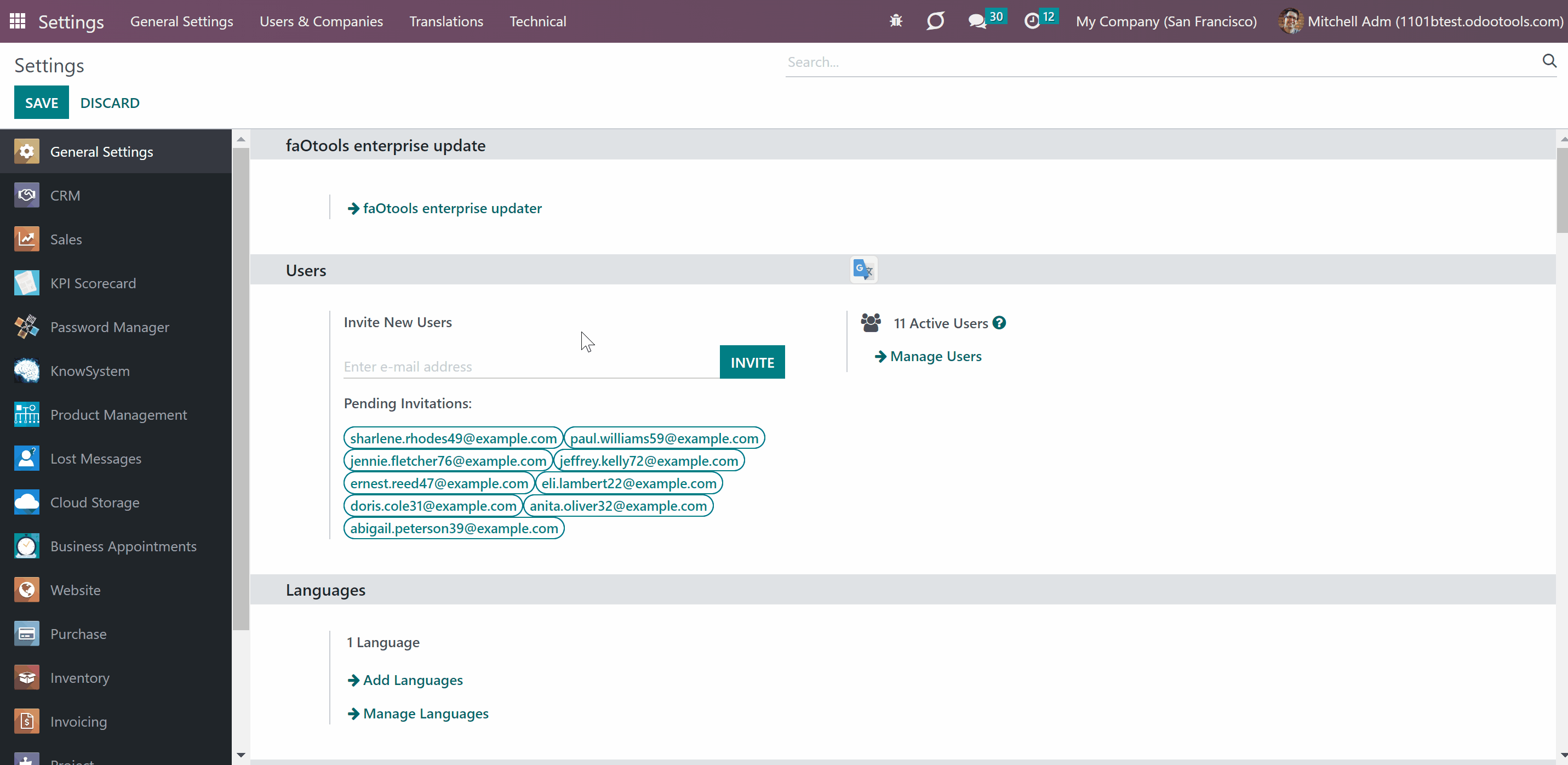This screenshot has height=765, width=1568.
Task: Open Sales settings icon in sidebar
Action: pyautogui.click(x=27, y=239)
